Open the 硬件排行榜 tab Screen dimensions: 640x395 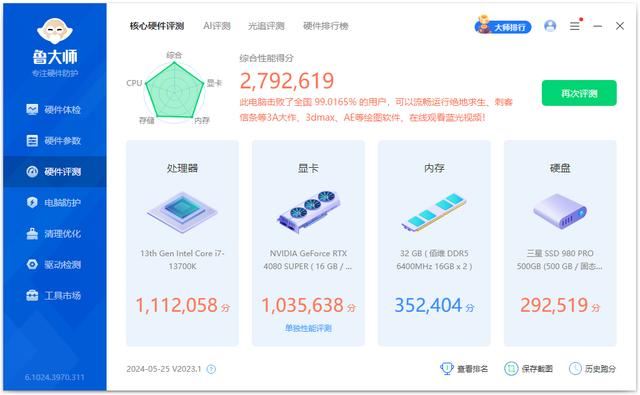326,26
